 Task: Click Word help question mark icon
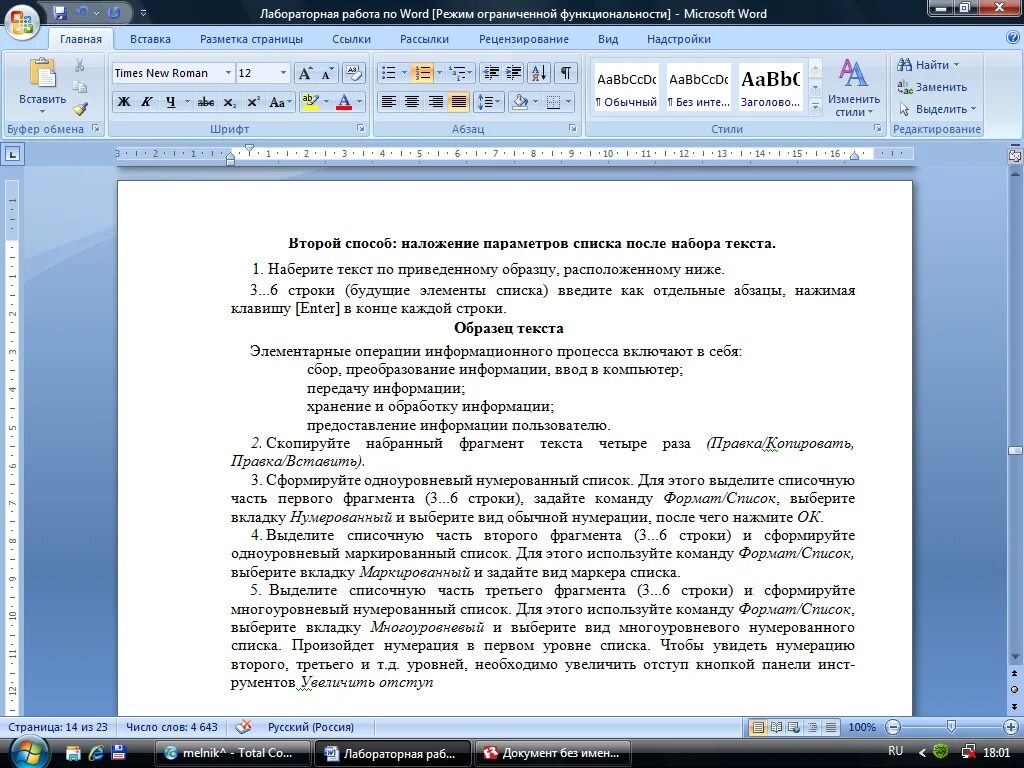point(1012,38)
